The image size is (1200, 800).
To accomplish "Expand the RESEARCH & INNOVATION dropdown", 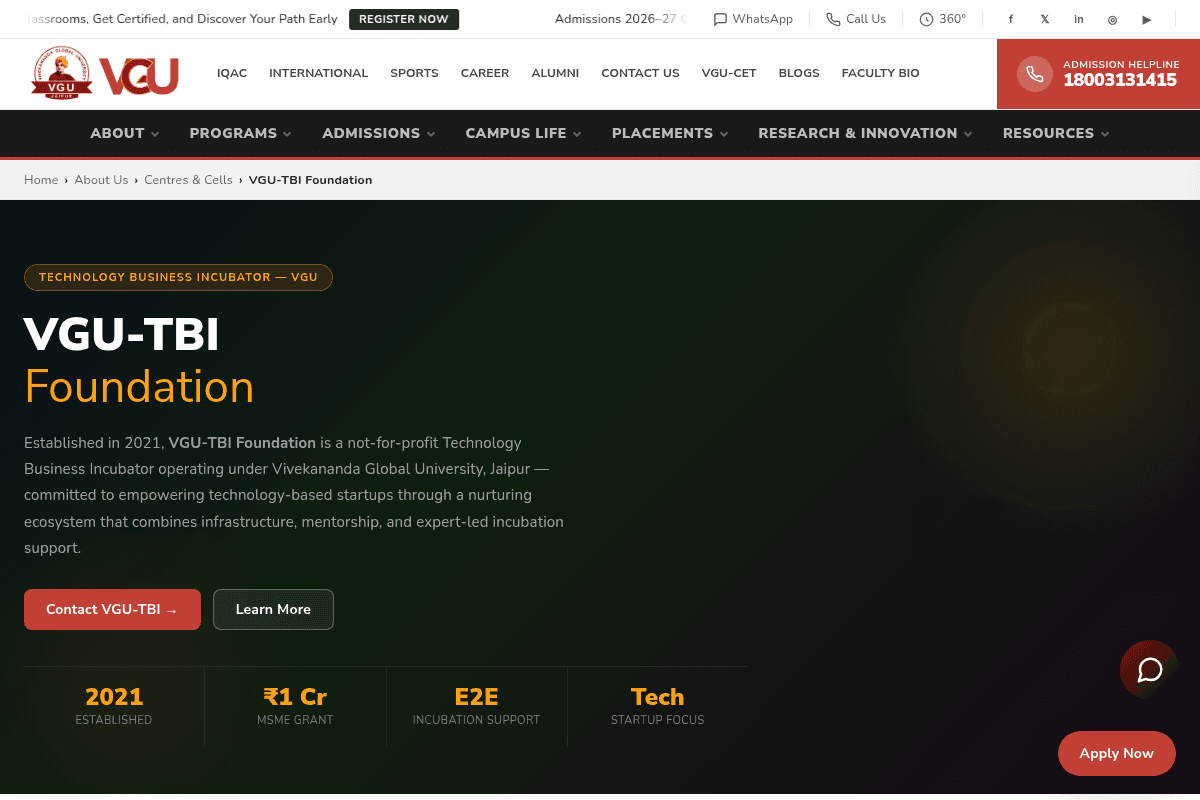I will pos(865,133).
